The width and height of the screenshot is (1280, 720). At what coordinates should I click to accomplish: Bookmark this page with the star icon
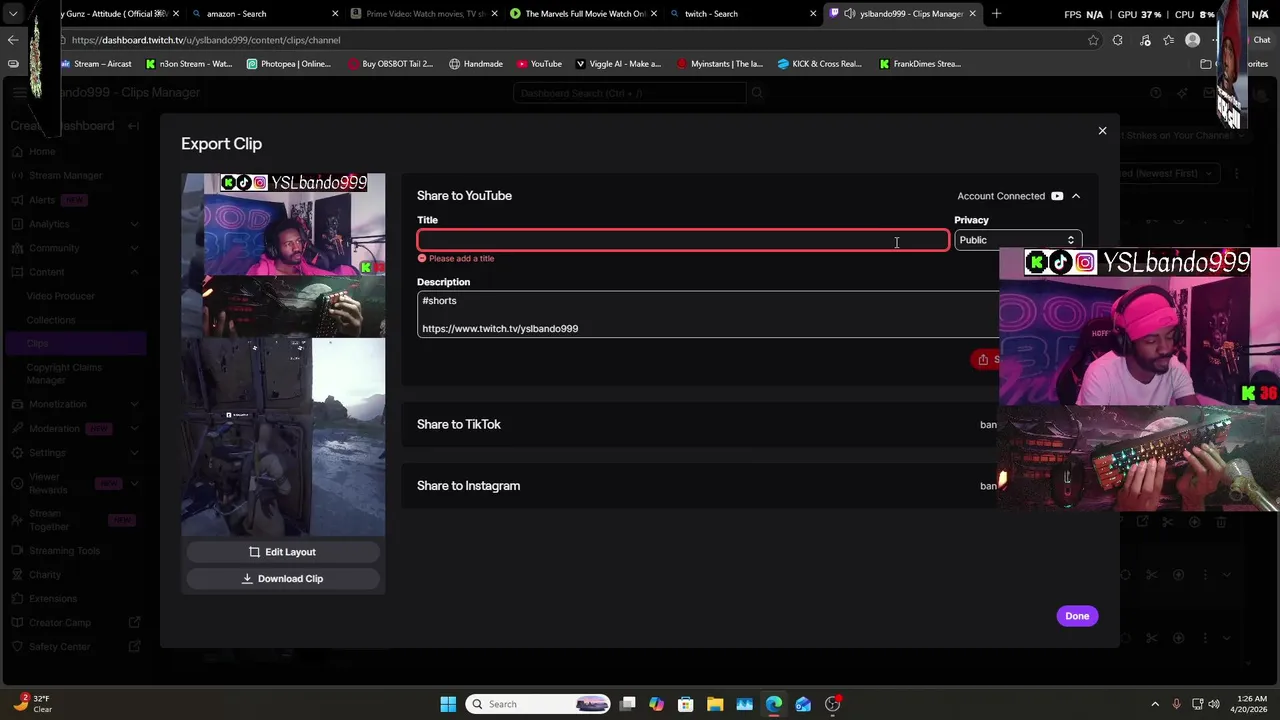[1093, 40]
